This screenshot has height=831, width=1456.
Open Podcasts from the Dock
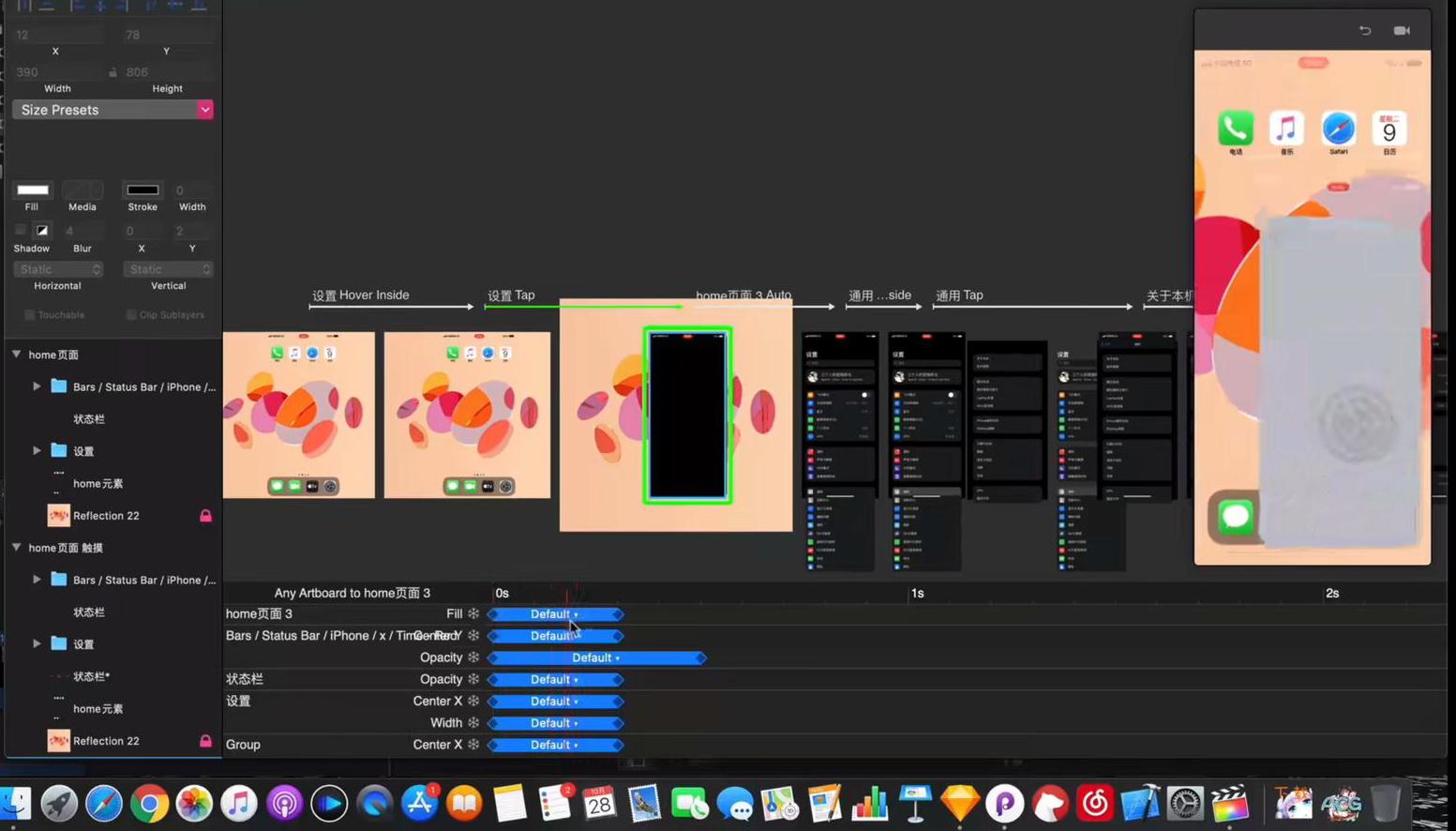[x=284, y=803]
